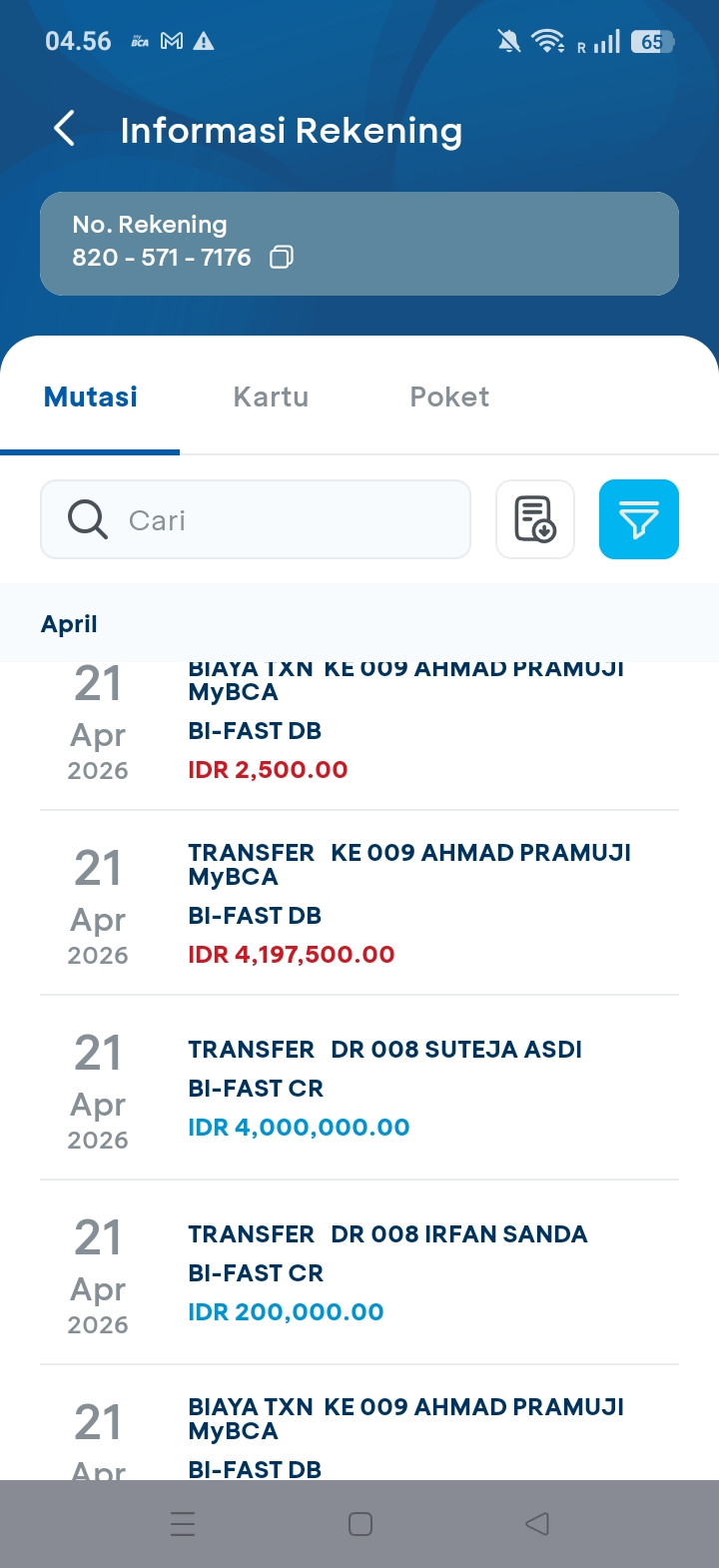Tap the back arrow icon

point(65,129)
